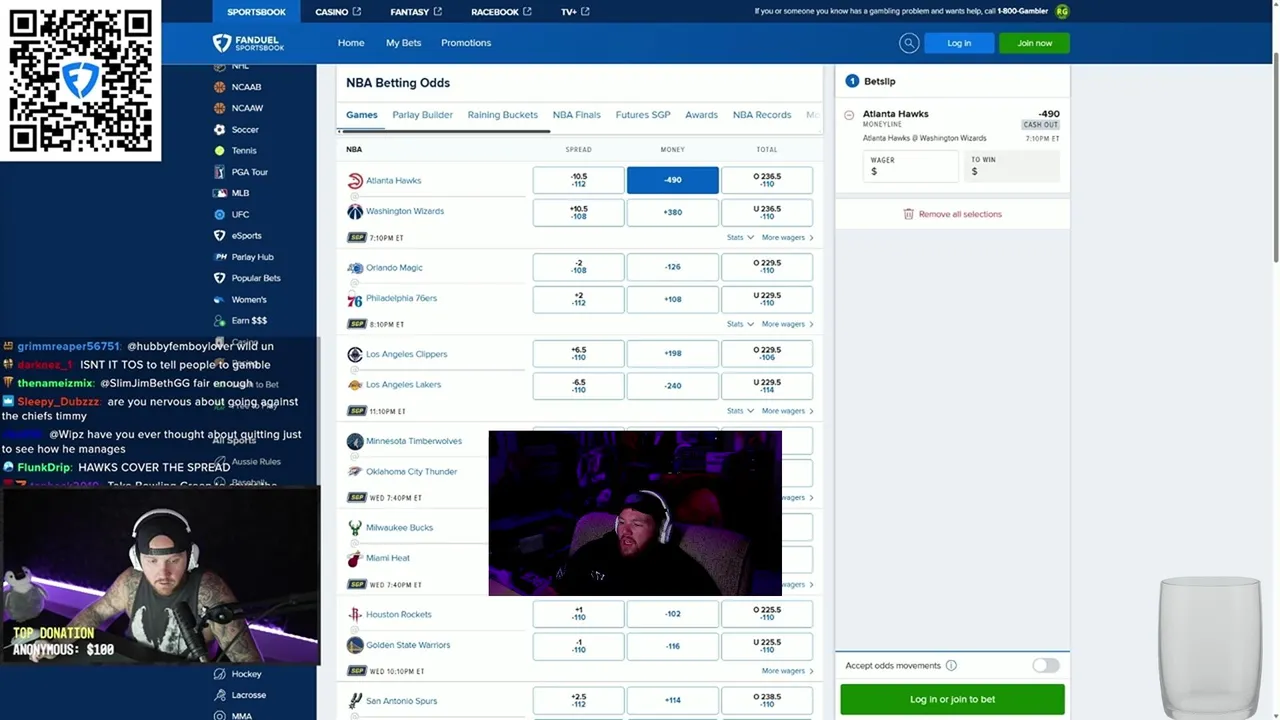The height and width of the screenshot is (720, 1280).
Task: Open More wagers for Magic-76ers game
Action: [x=787, y=324]
